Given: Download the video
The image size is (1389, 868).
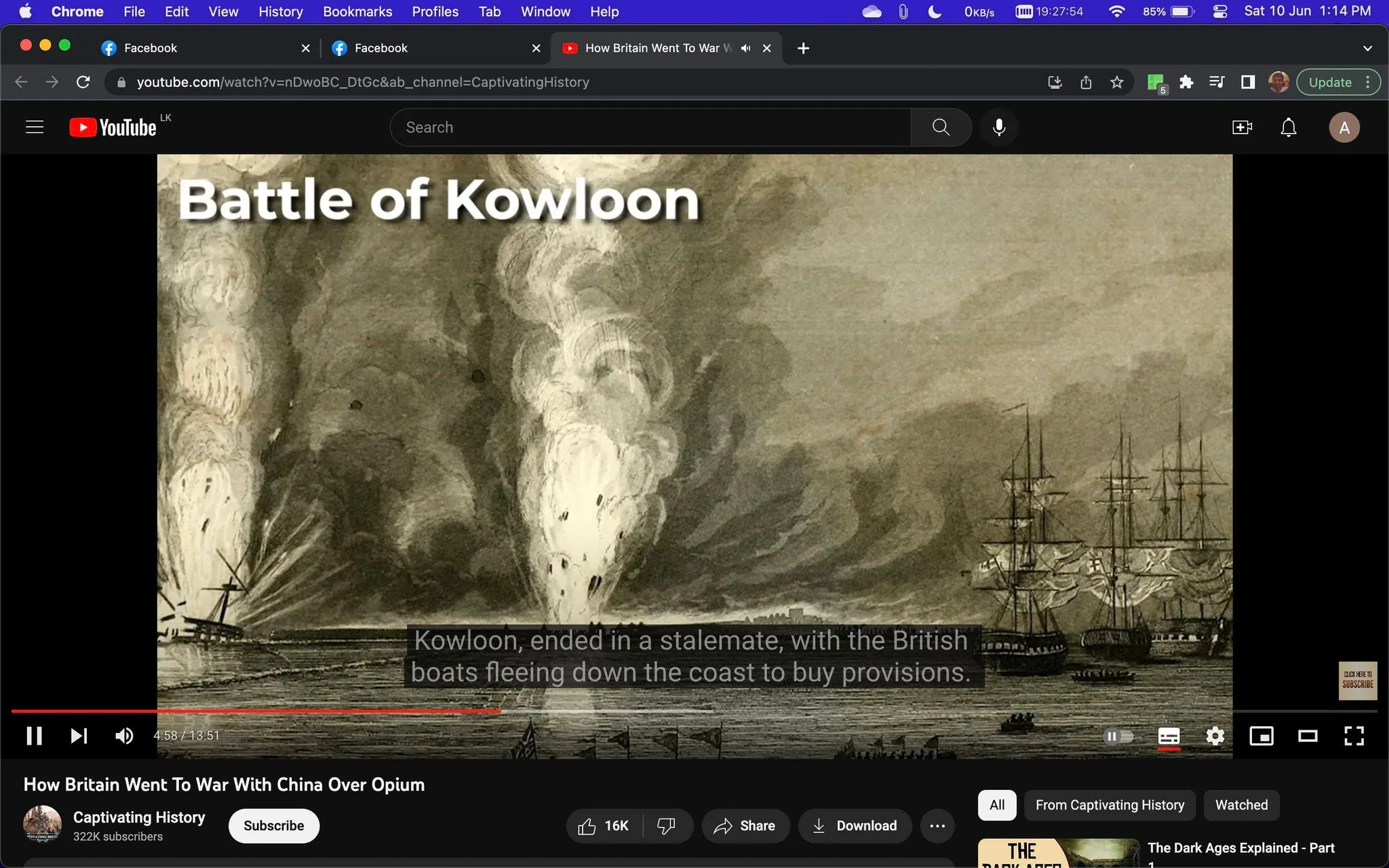Looking at the screenshot, I should 855,826.
